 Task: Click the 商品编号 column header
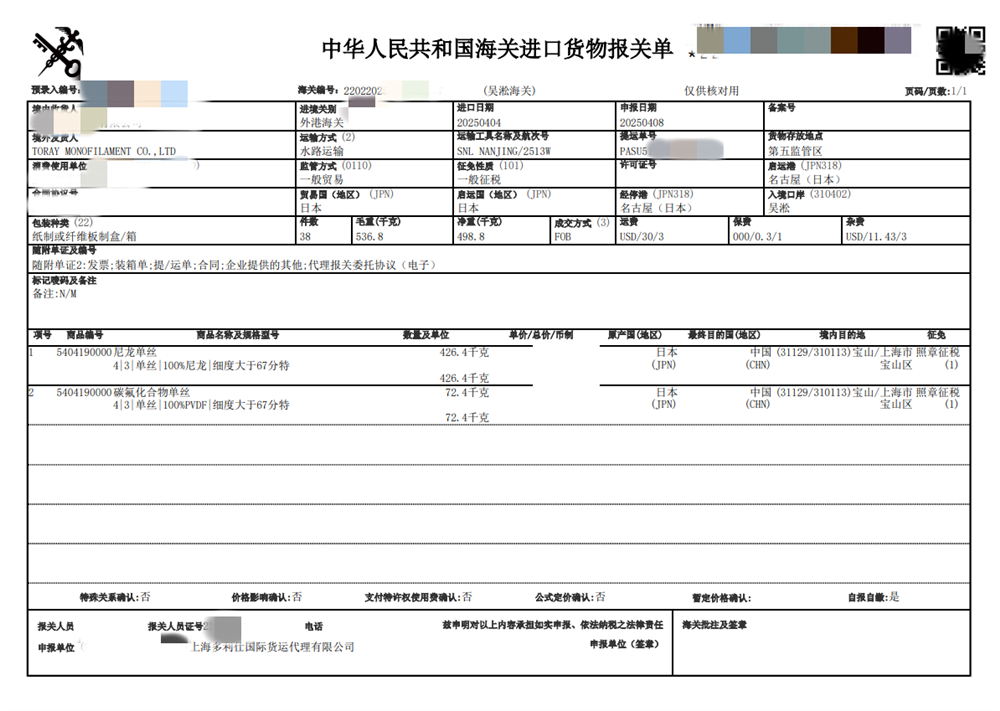pos(85,335)
